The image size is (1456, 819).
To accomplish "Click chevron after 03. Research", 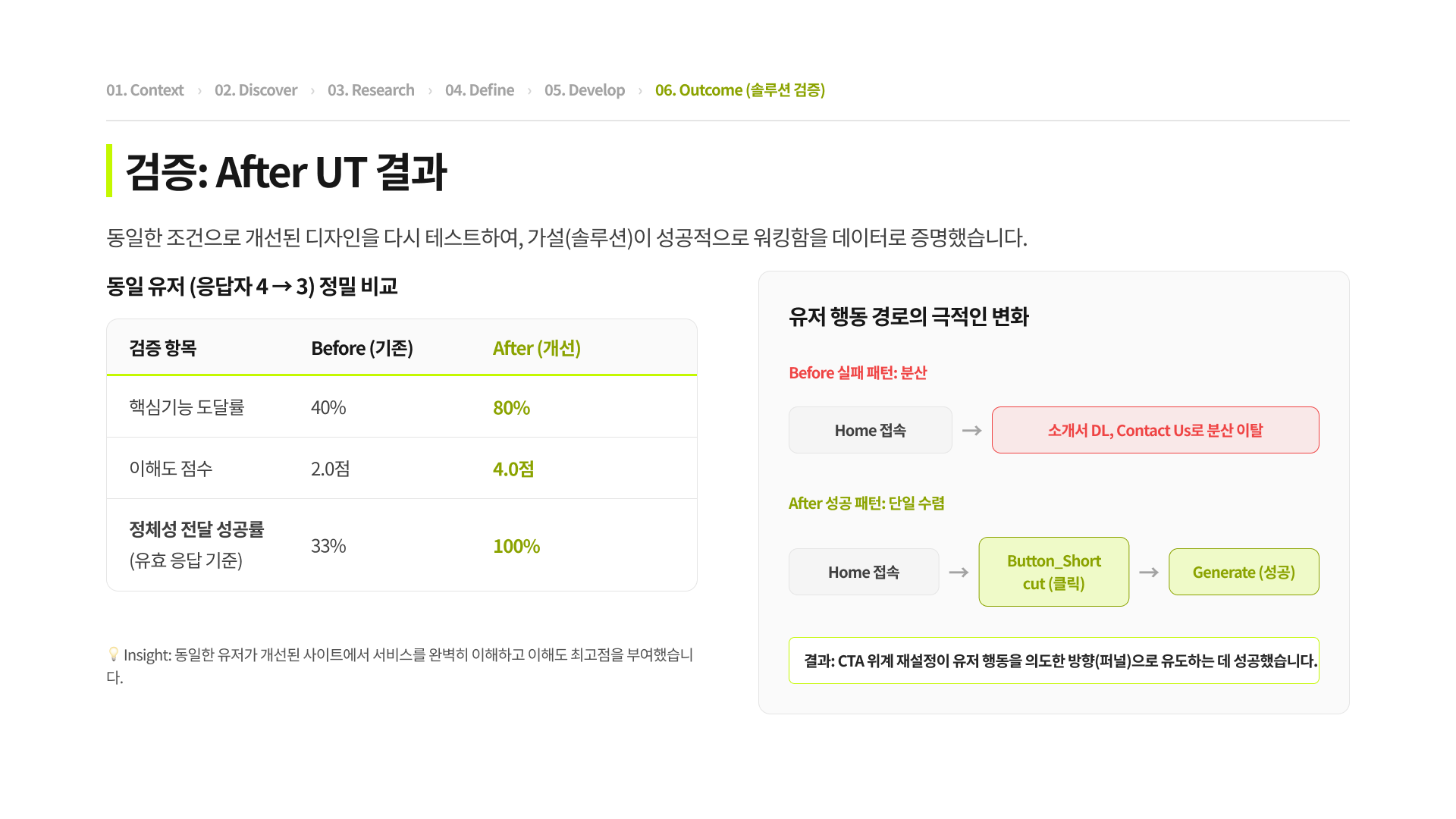I will click(430, 91).
